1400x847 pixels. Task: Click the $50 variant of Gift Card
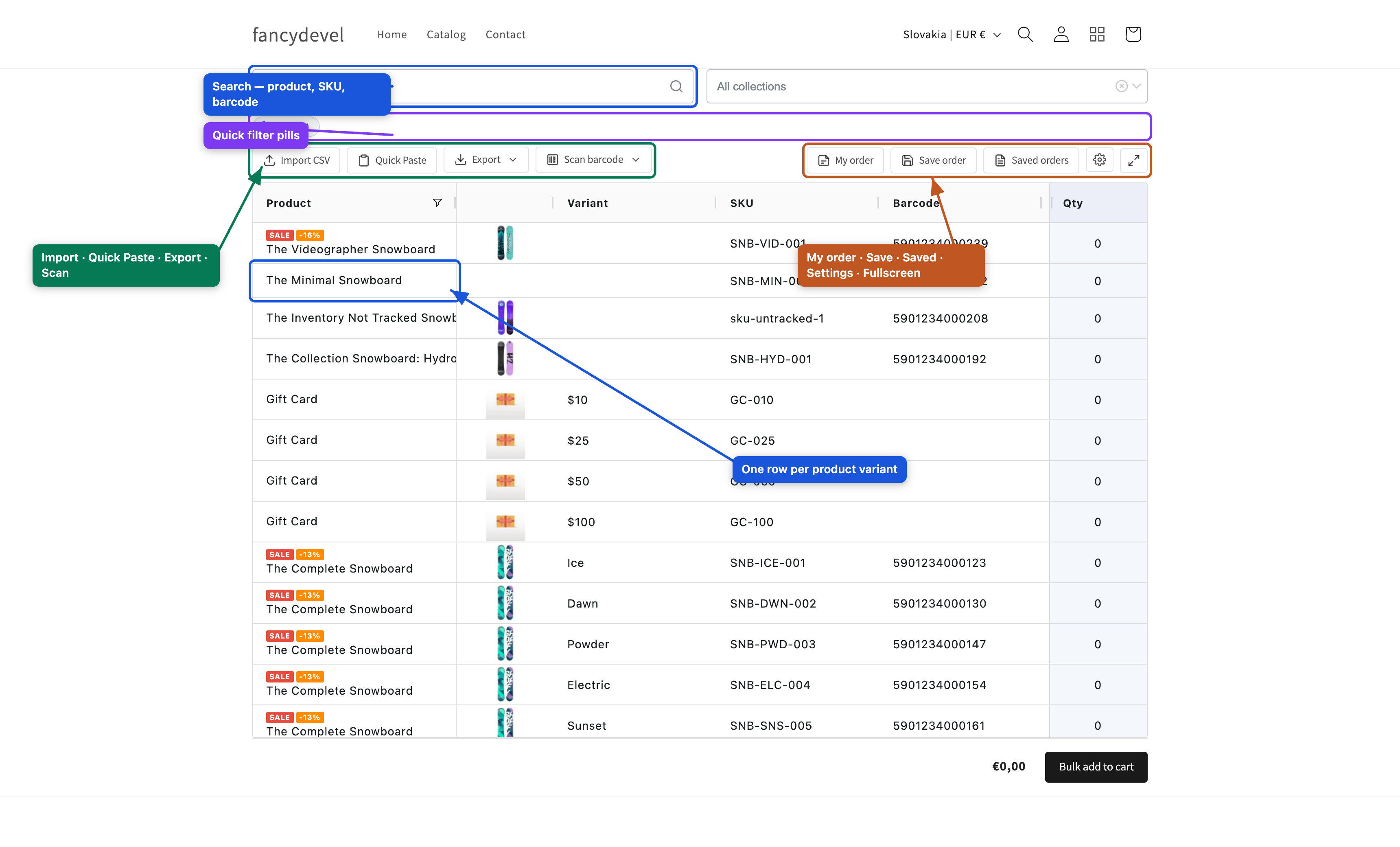578,481
